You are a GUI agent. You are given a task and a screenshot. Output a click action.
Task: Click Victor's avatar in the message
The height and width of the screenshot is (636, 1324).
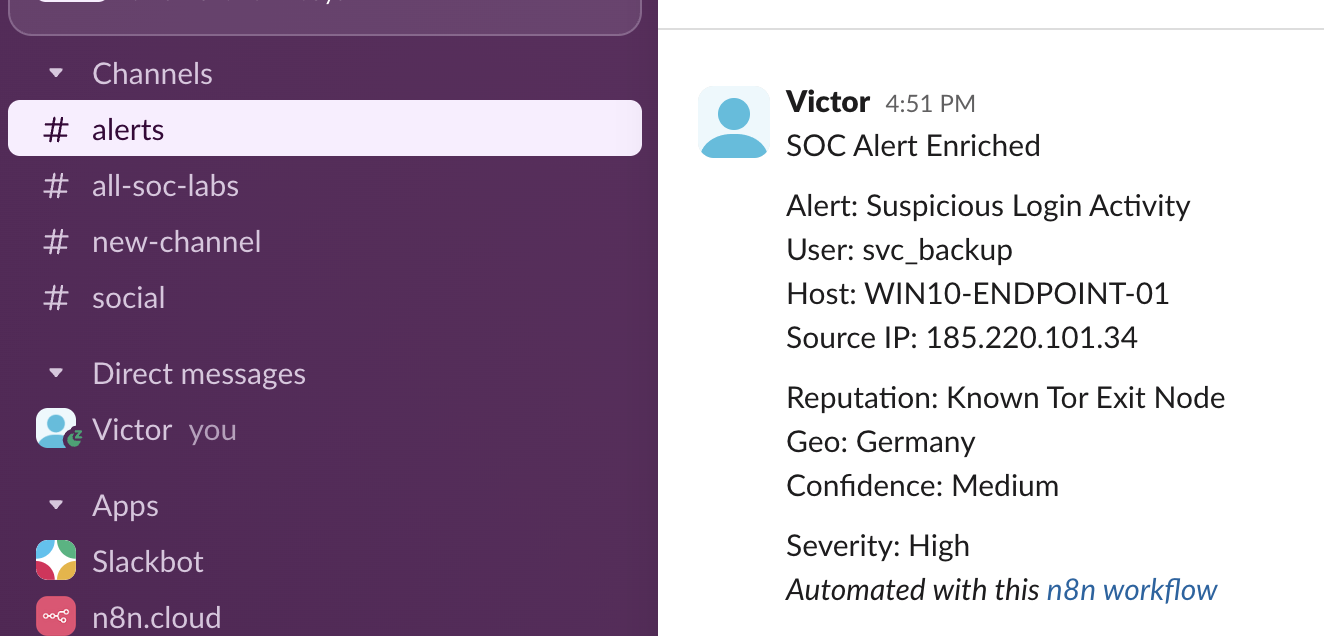733,121
